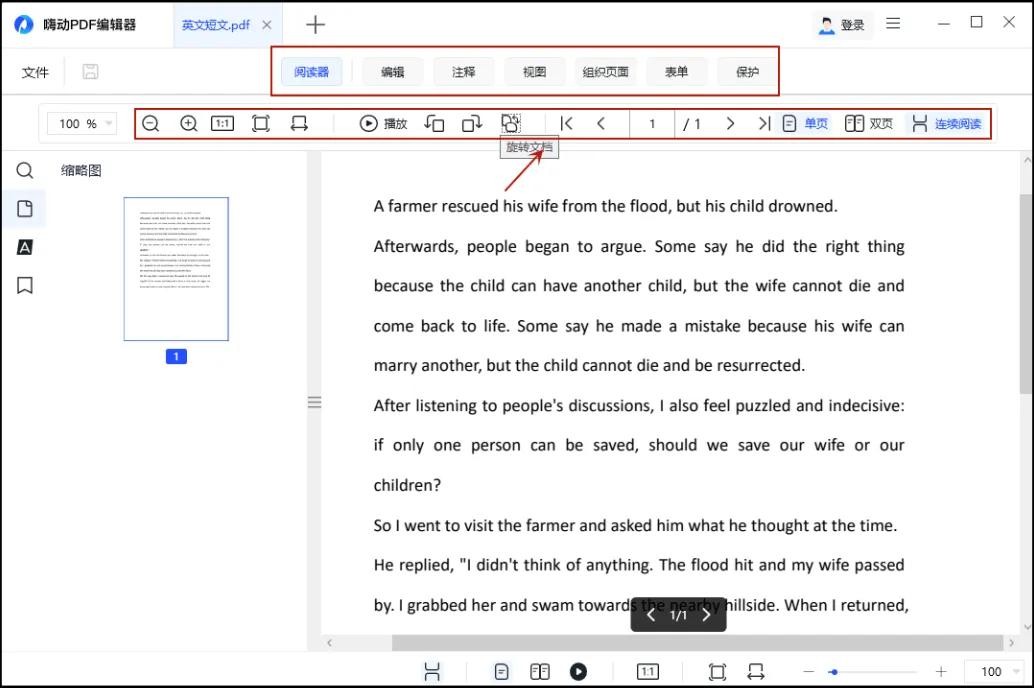Open the 组织页面 tab

coord(605,71)
